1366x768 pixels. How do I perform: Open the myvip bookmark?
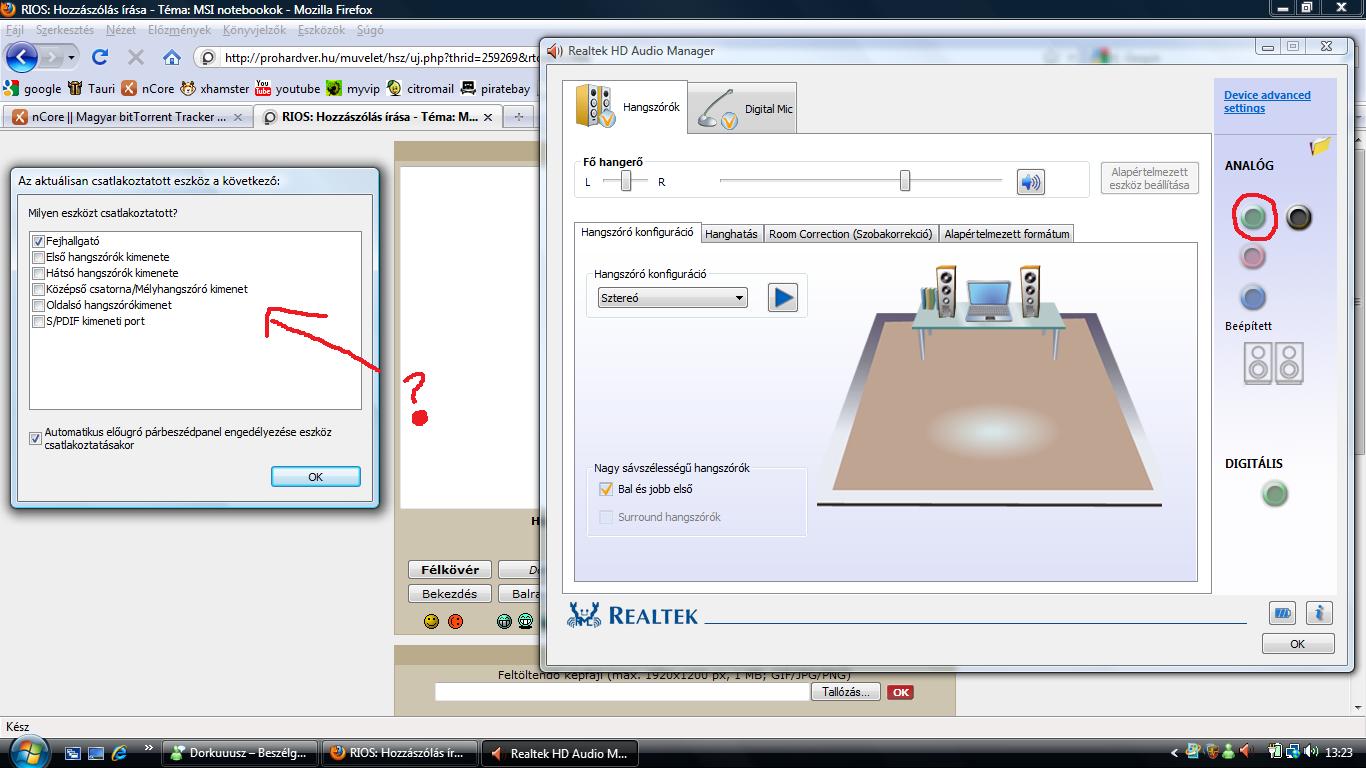tap(353, 88)
